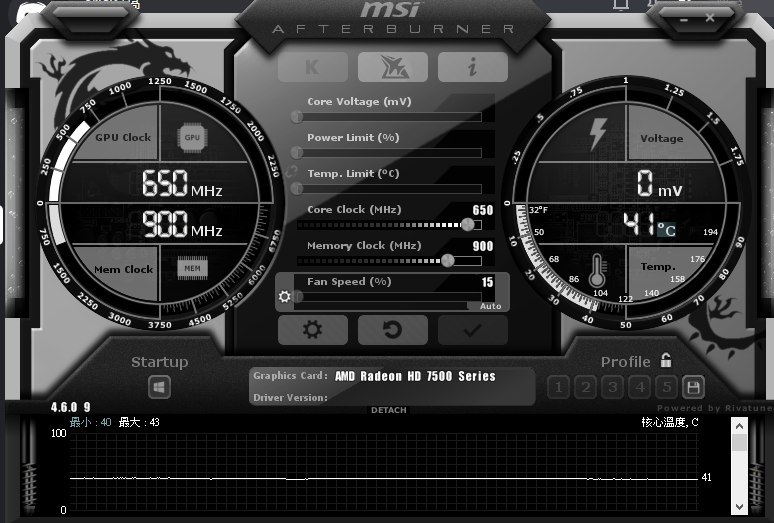The height and width of the screenshot is (523, 774).
Task: Apply settings with the checkmark button
Action: [x=472, y=330]
